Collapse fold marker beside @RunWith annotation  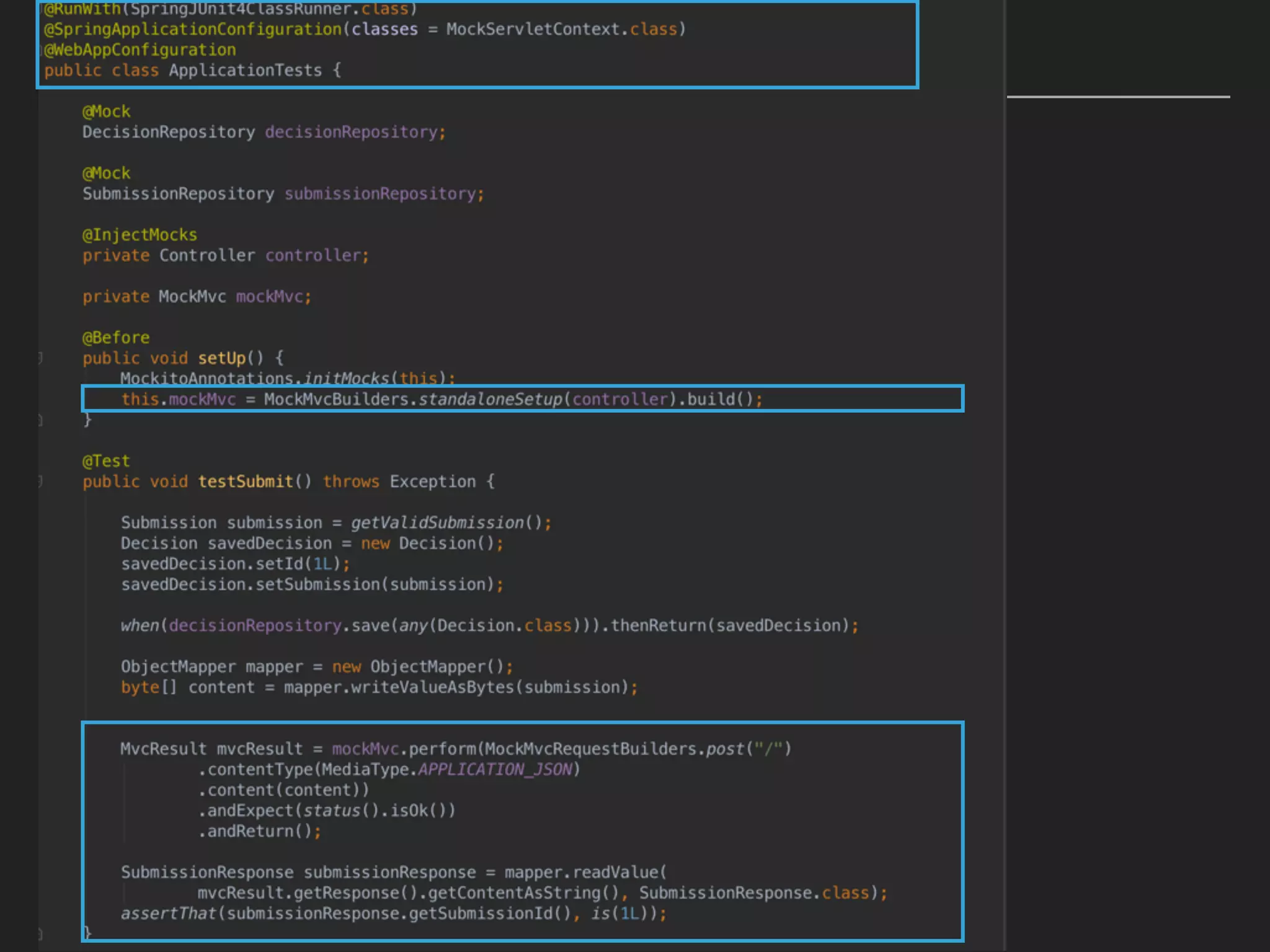tap(41, 9)
